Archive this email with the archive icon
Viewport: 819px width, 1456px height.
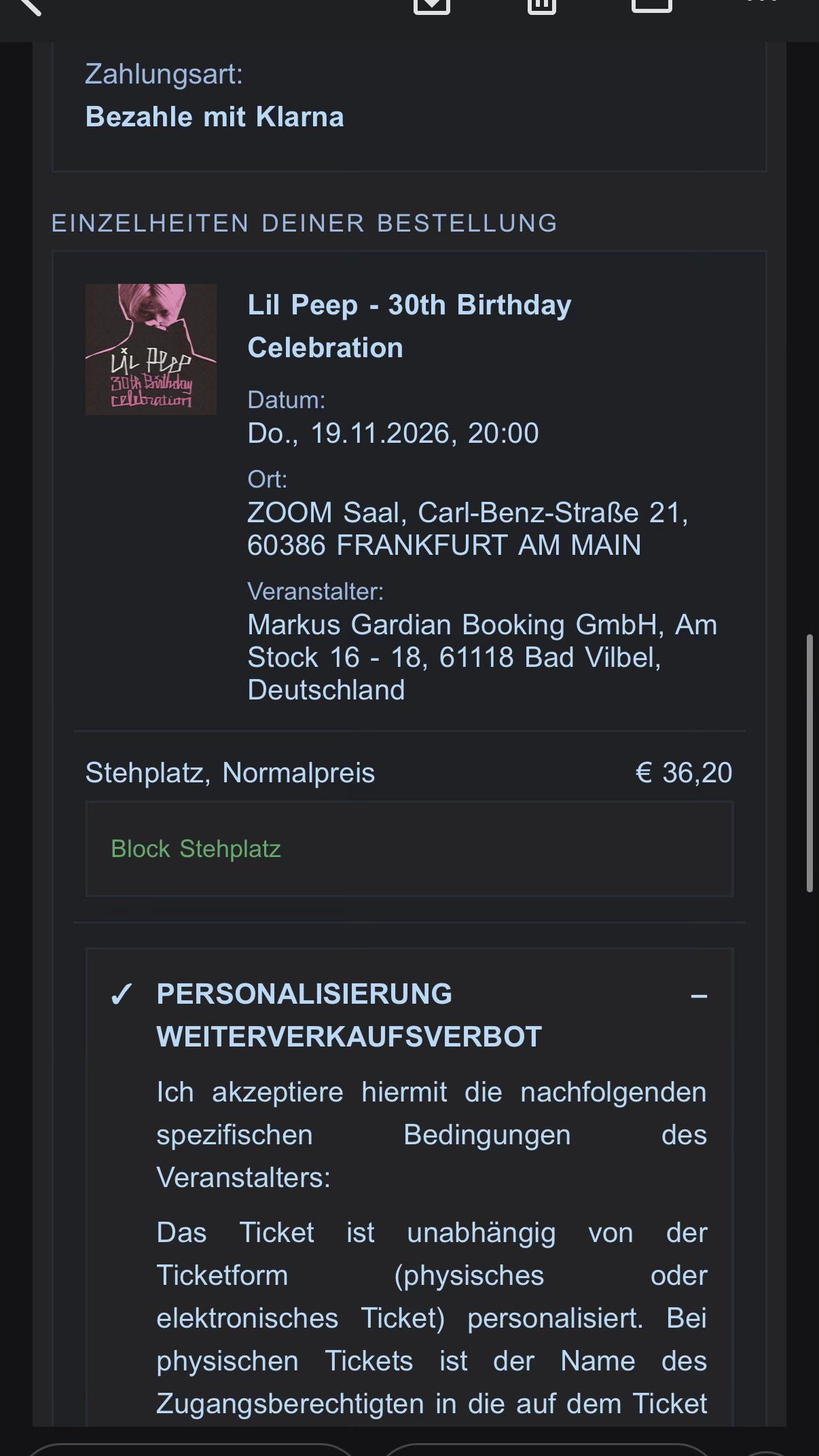[x=432, y=5]
